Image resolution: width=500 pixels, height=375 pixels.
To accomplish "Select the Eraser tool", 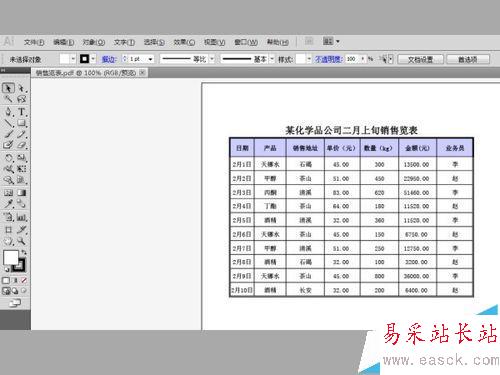I will point(22,145).
